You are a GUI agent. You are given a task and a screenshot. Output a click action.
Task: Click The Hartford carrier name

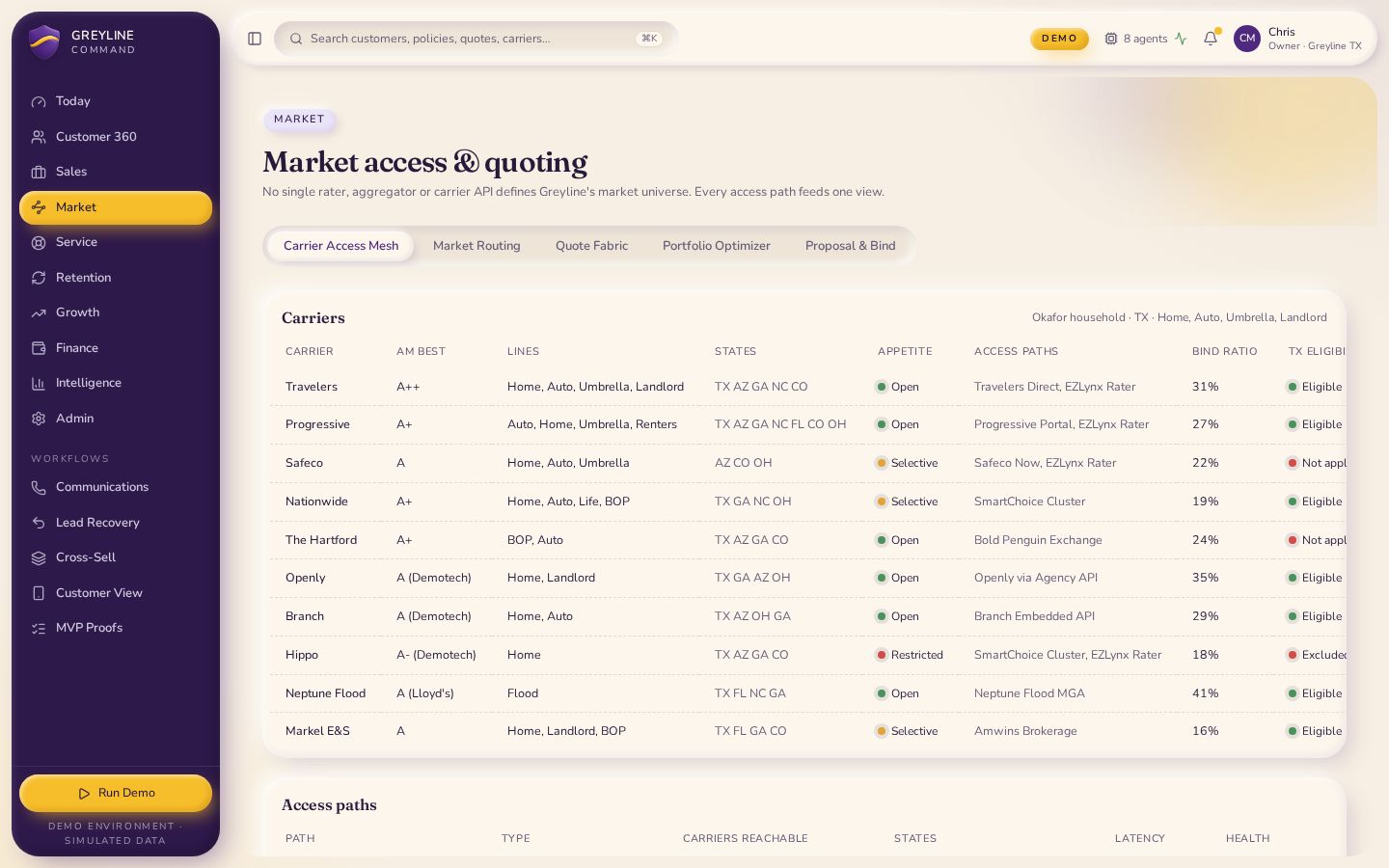[321, 540]
